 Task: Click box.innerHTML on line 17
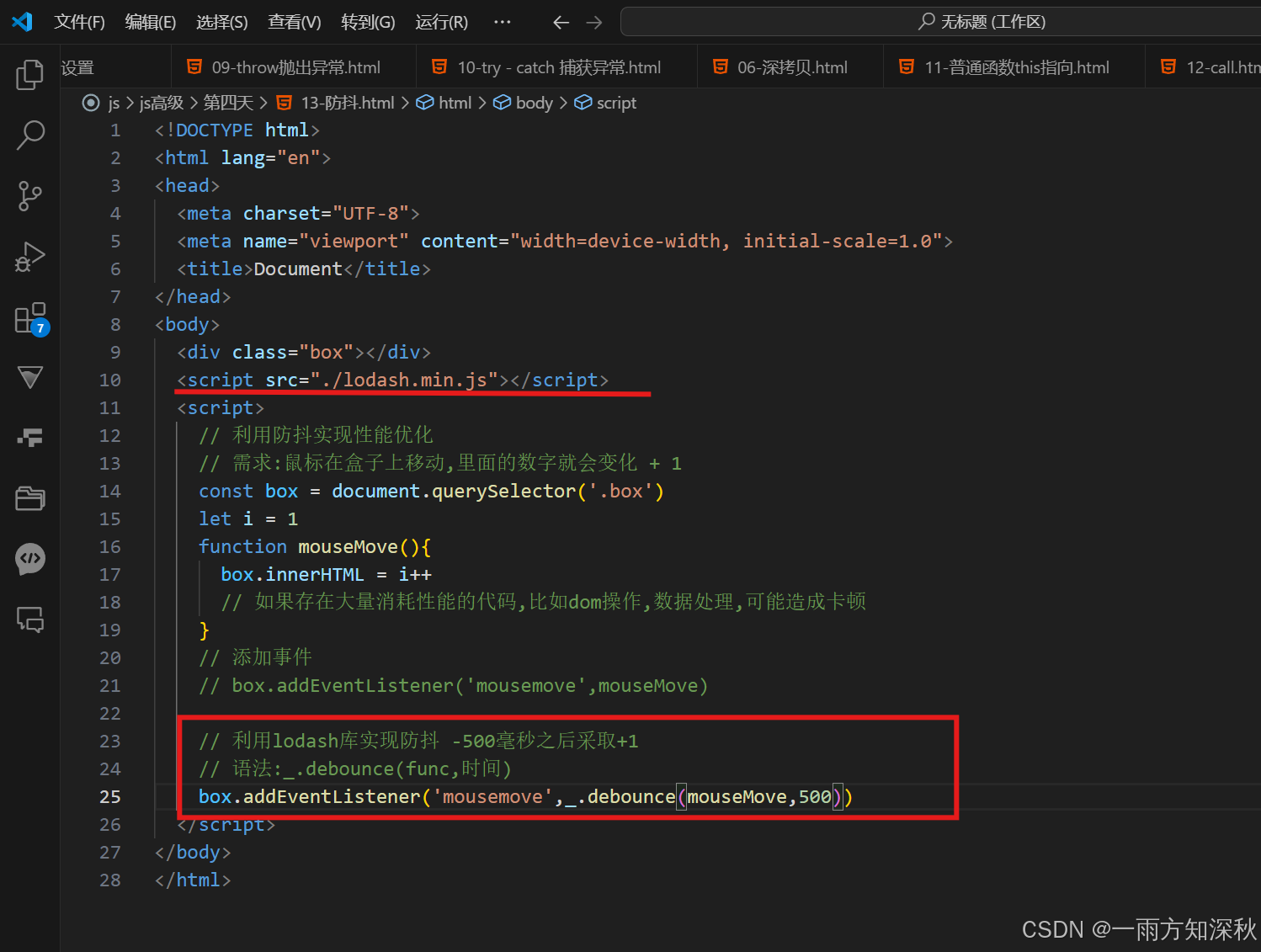click(292, 574)
